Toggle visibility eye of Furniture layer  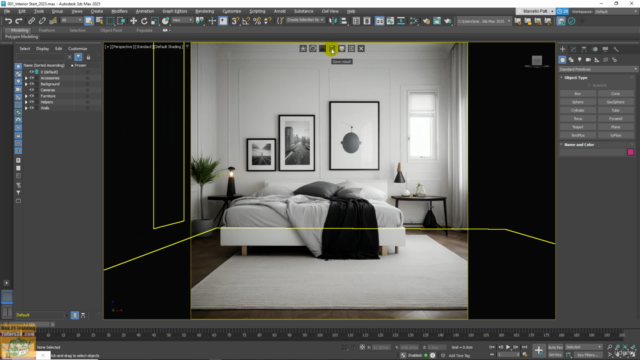tap(31, 96)
